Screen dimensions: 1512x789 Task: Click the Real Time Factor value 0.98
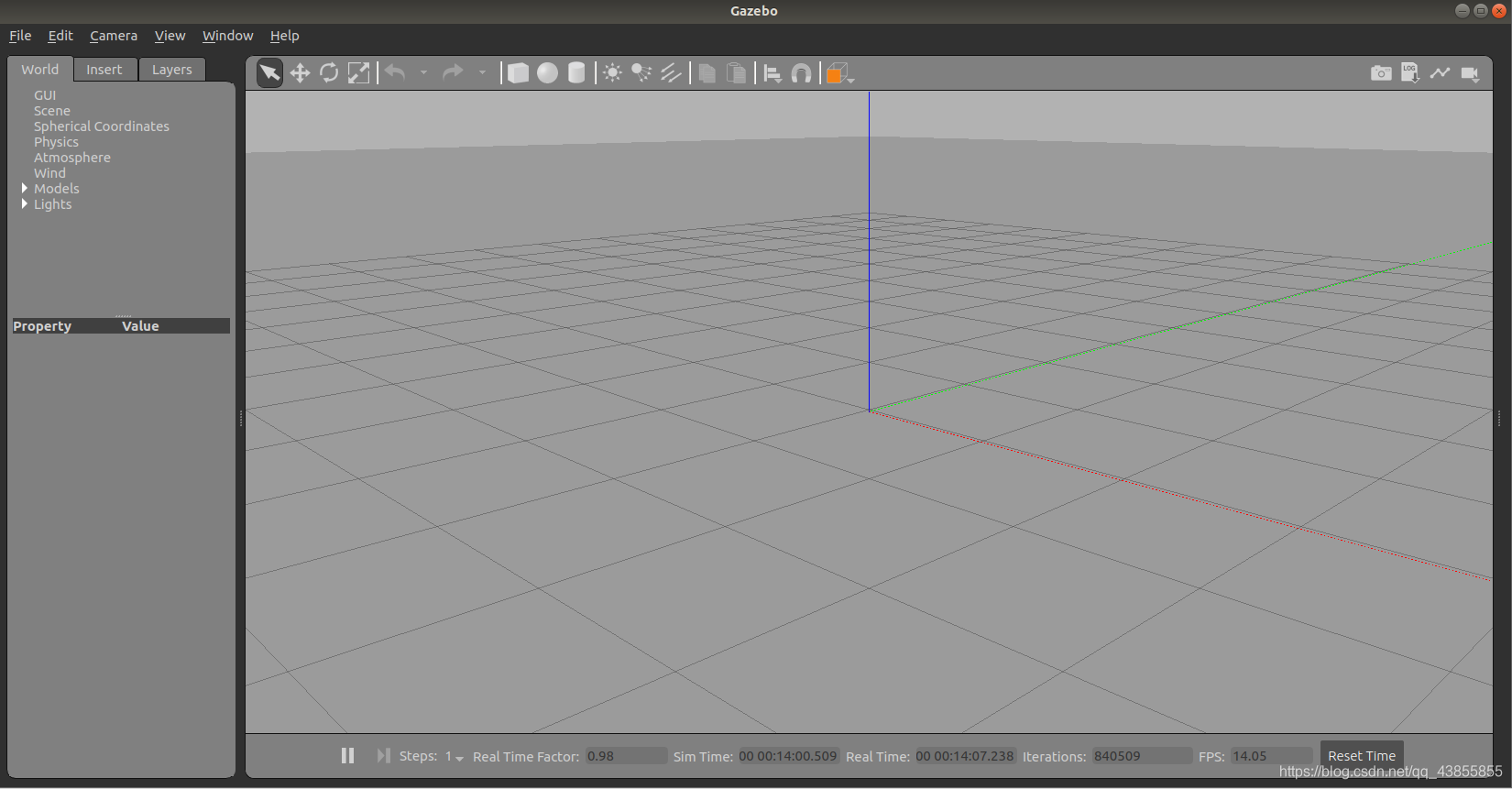pyautogui.click(x=627, y=756)
